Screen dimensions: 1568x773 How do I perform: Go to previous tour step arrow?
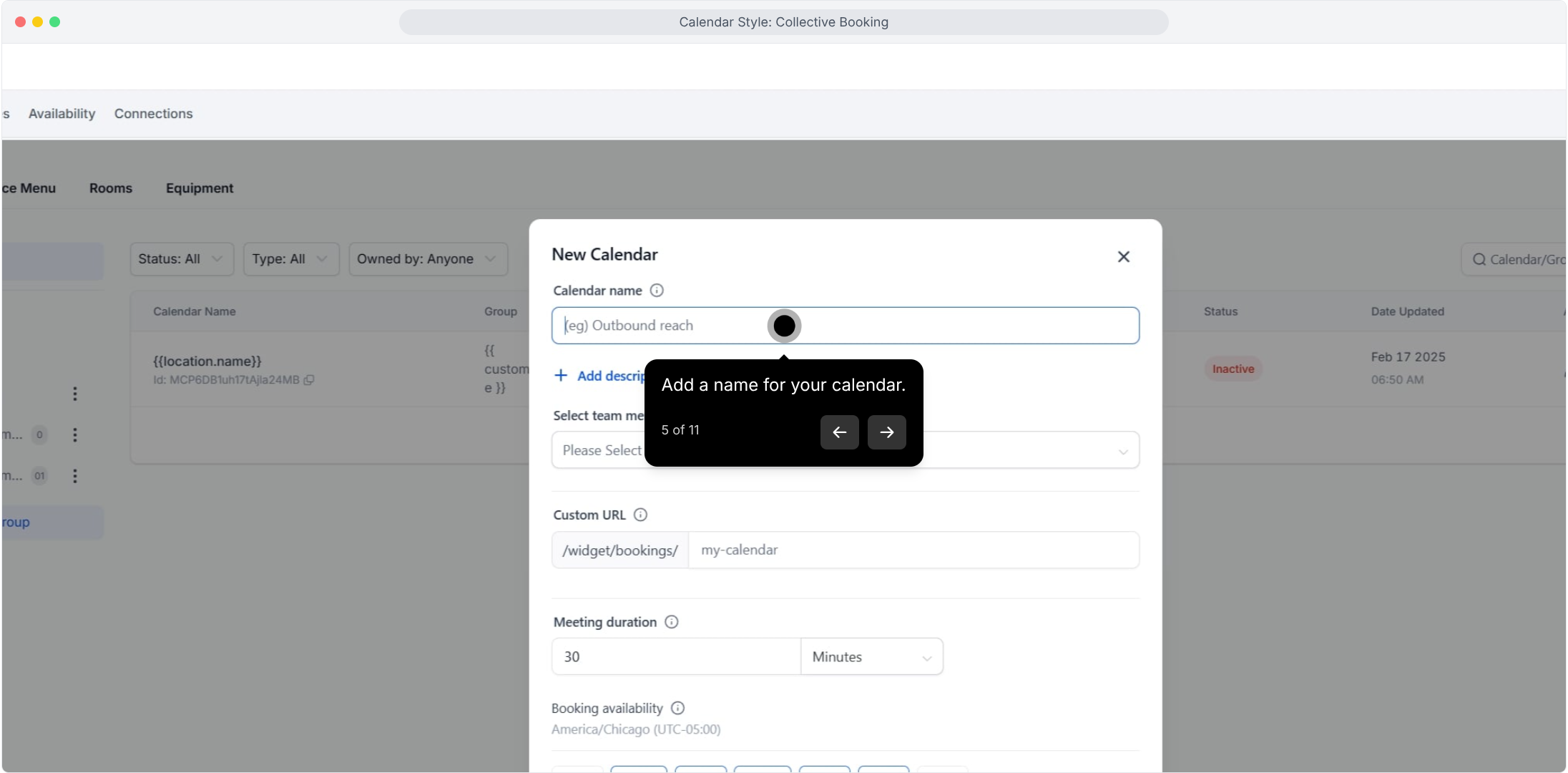point(839,432)
